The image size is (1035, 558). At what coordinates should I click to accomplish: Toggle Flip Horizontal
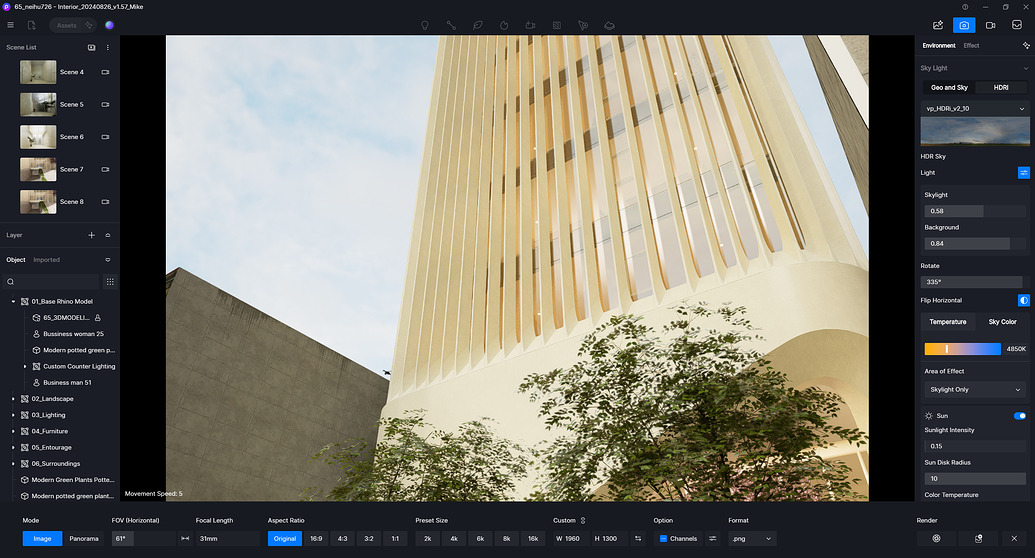[x=1024, y=300]
